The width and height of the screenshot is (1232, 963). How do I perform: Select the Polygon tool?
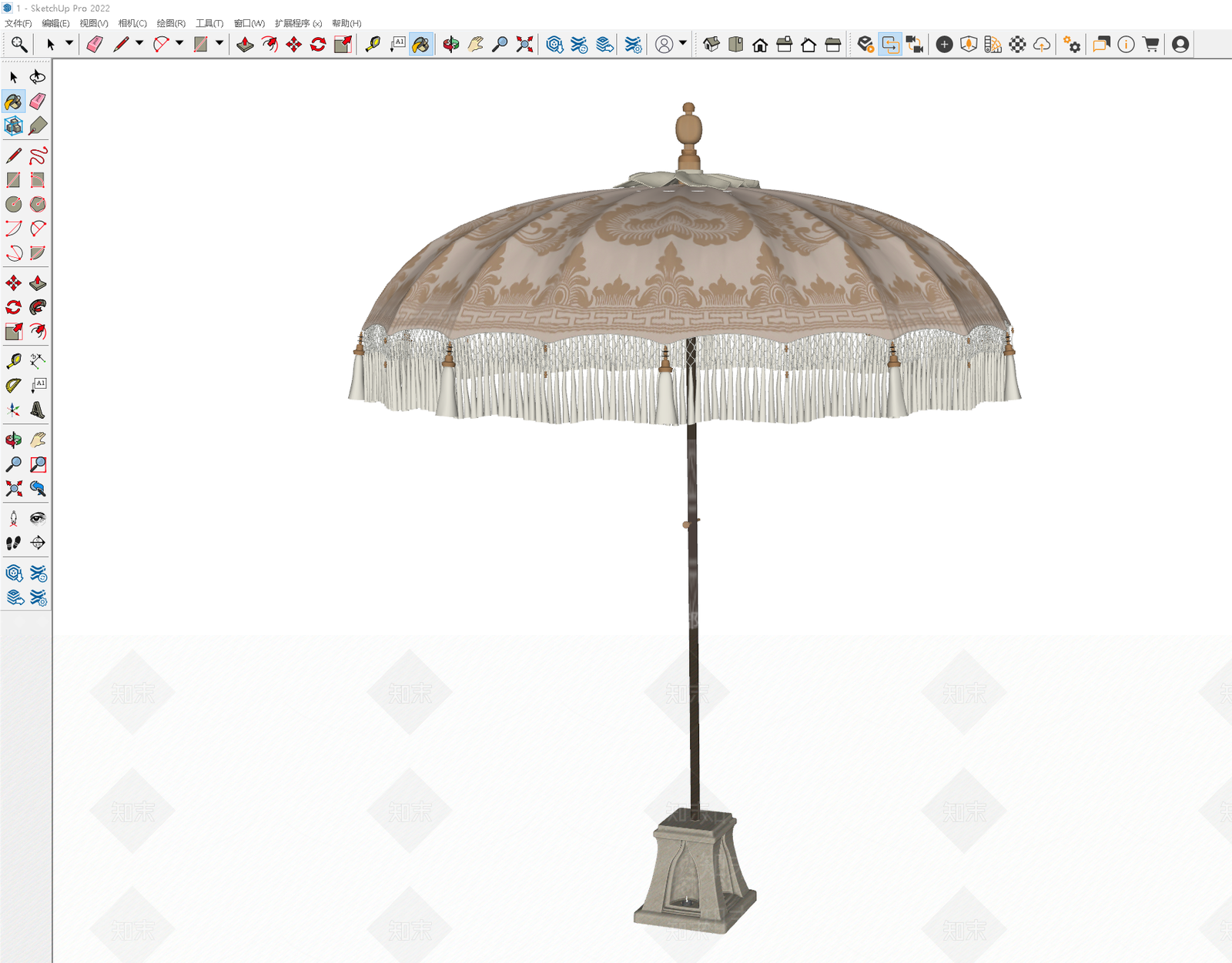(x=37, y=204)
